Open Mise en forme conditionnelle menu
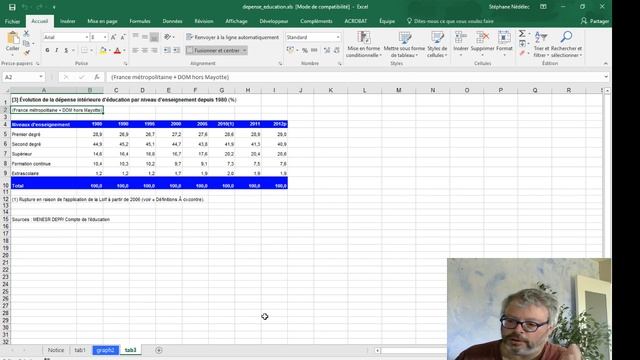 363,44
